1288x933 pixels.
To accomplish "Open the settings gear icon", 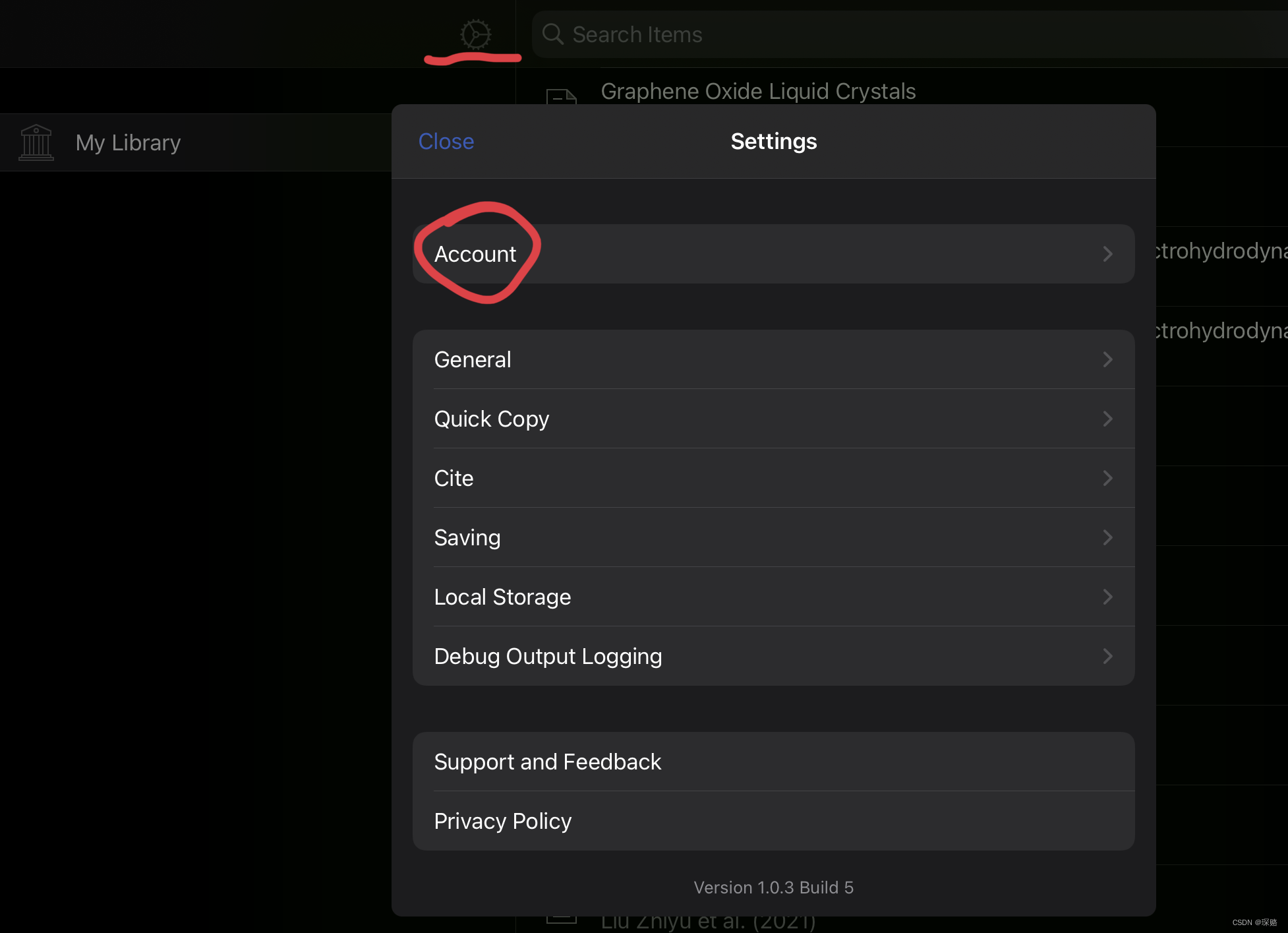I will [475, 34].
